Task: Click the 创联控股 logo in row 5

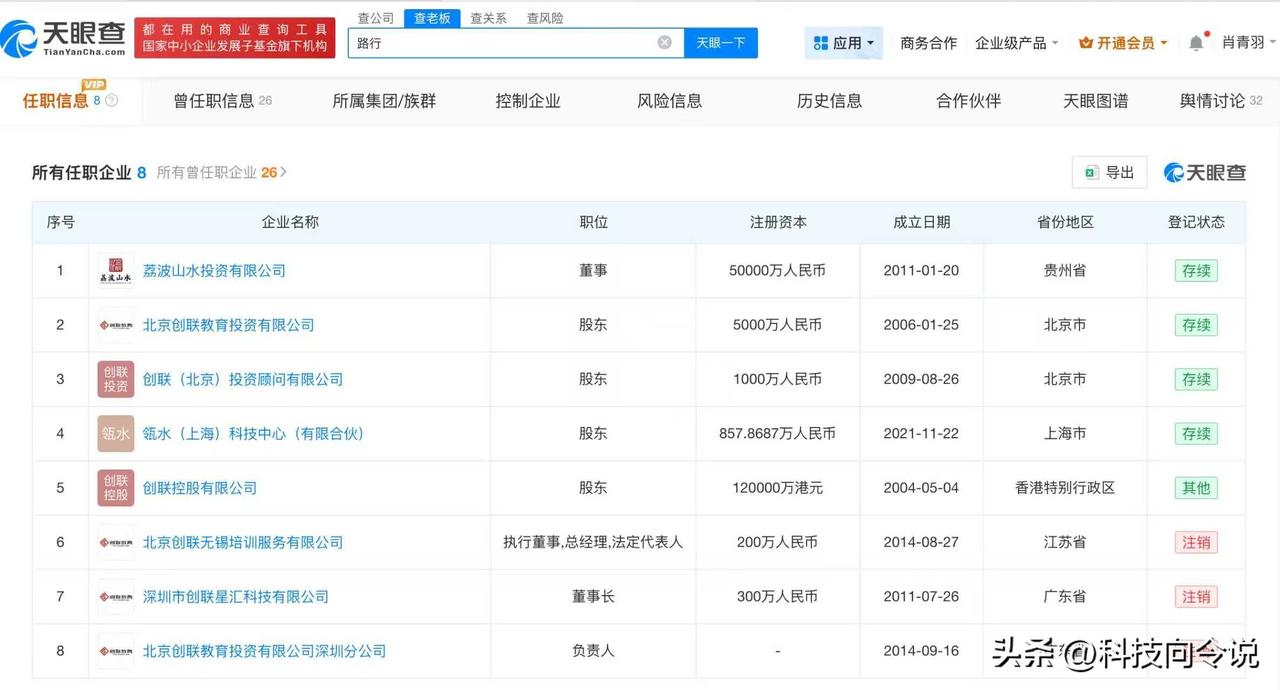Action: point(115,487)
